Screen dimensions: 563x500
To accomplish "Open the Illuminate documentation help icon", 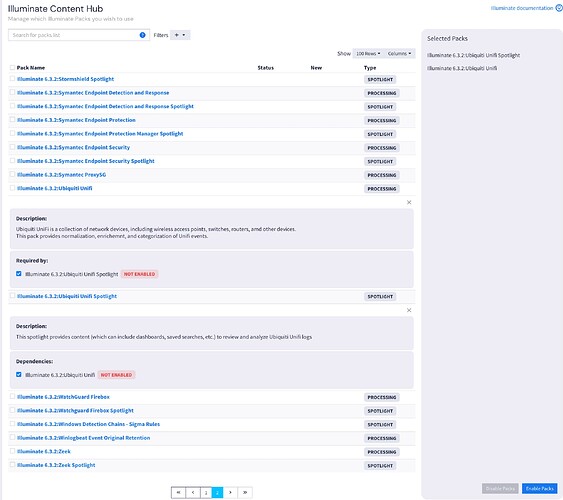I will click(x=559, y=8).
